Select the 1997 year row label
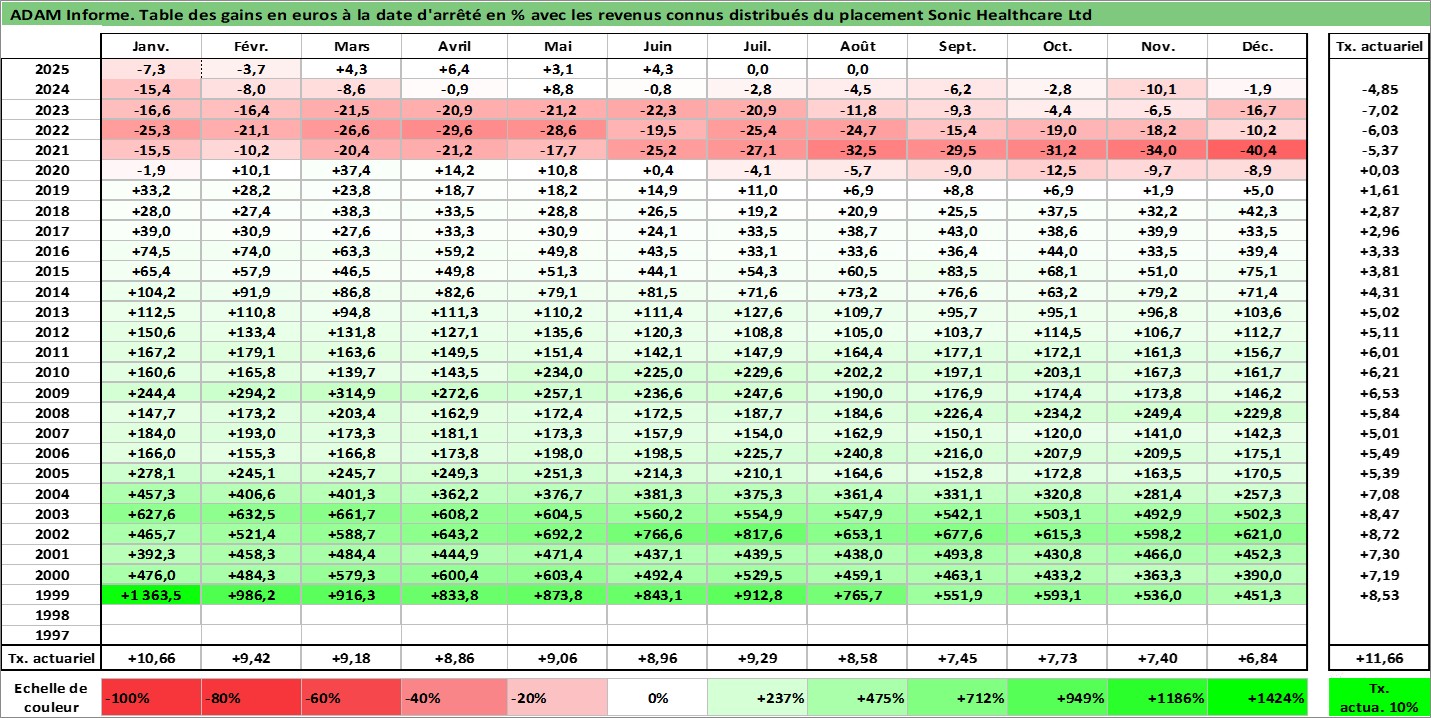 point(51,634)
